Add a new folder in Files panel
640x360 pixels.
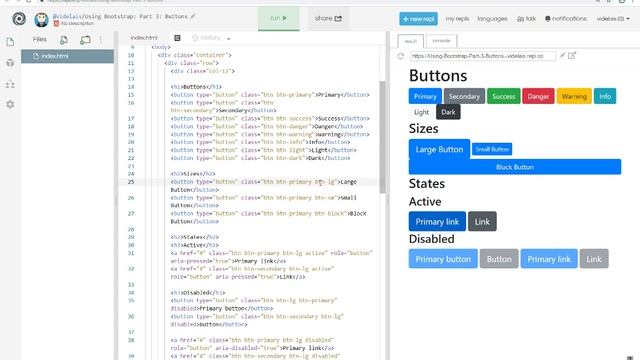click(x=85, y=40)
